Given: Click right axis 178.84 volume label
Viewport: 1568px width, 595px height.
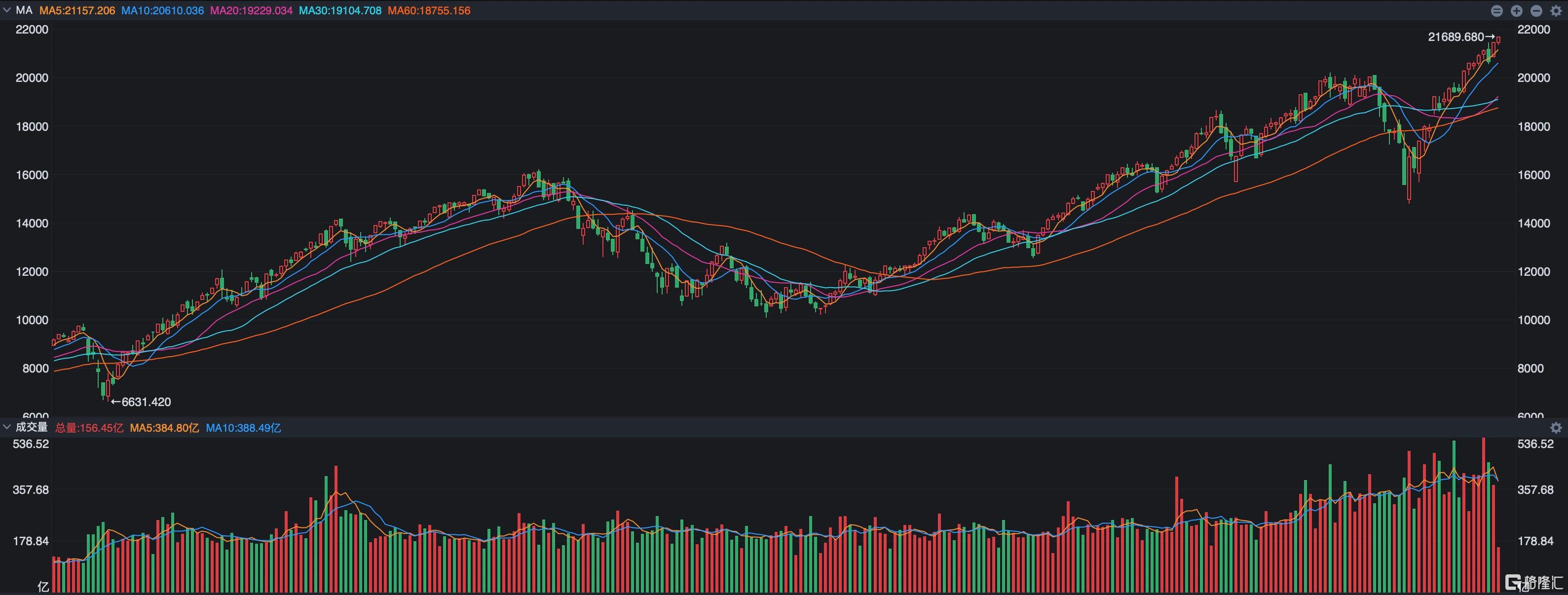Looking at the screenshot, I should (1536, 541).
